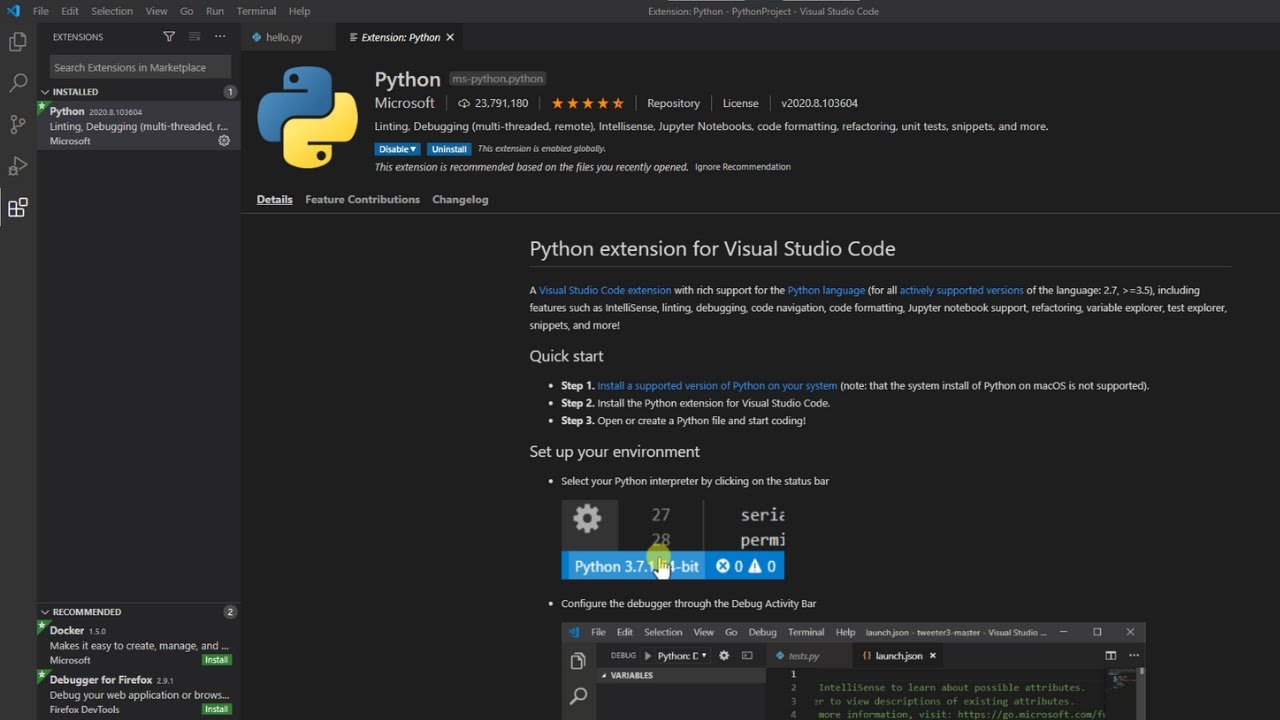Open the Python language link

[826, 290]
